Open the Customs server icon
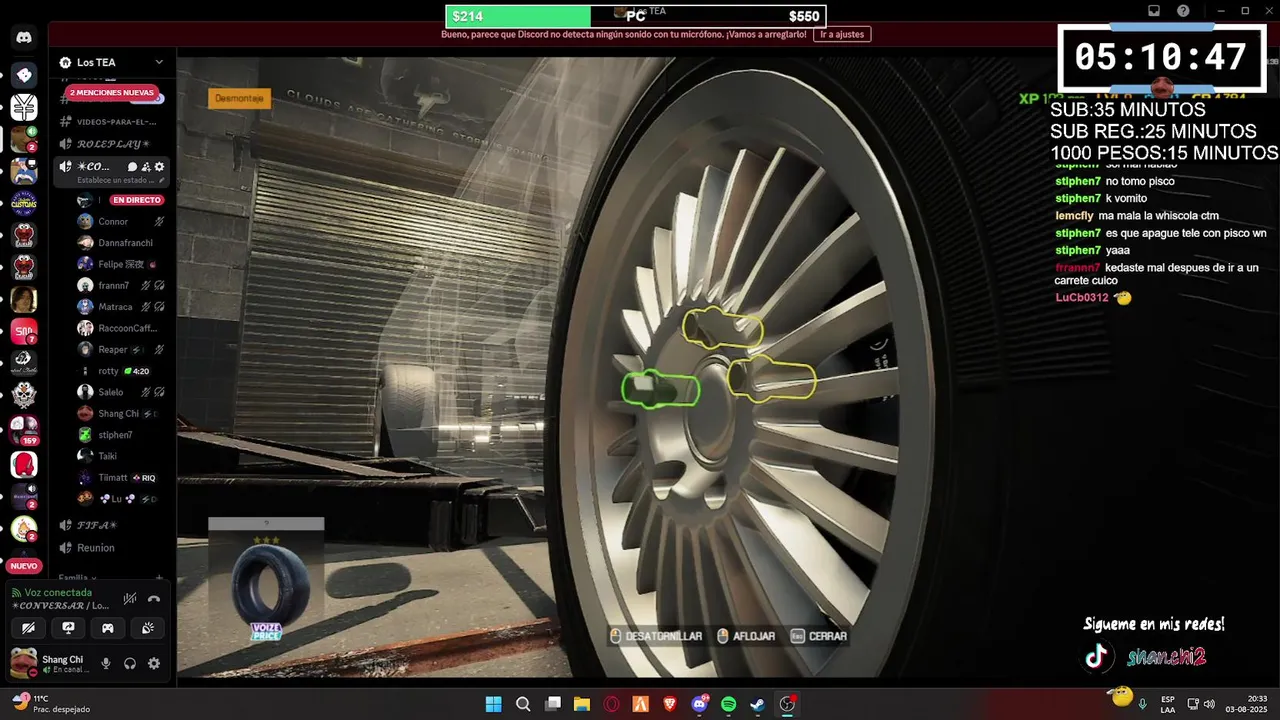The width and height of the screenshot is (1280, 720). (24, 203)
